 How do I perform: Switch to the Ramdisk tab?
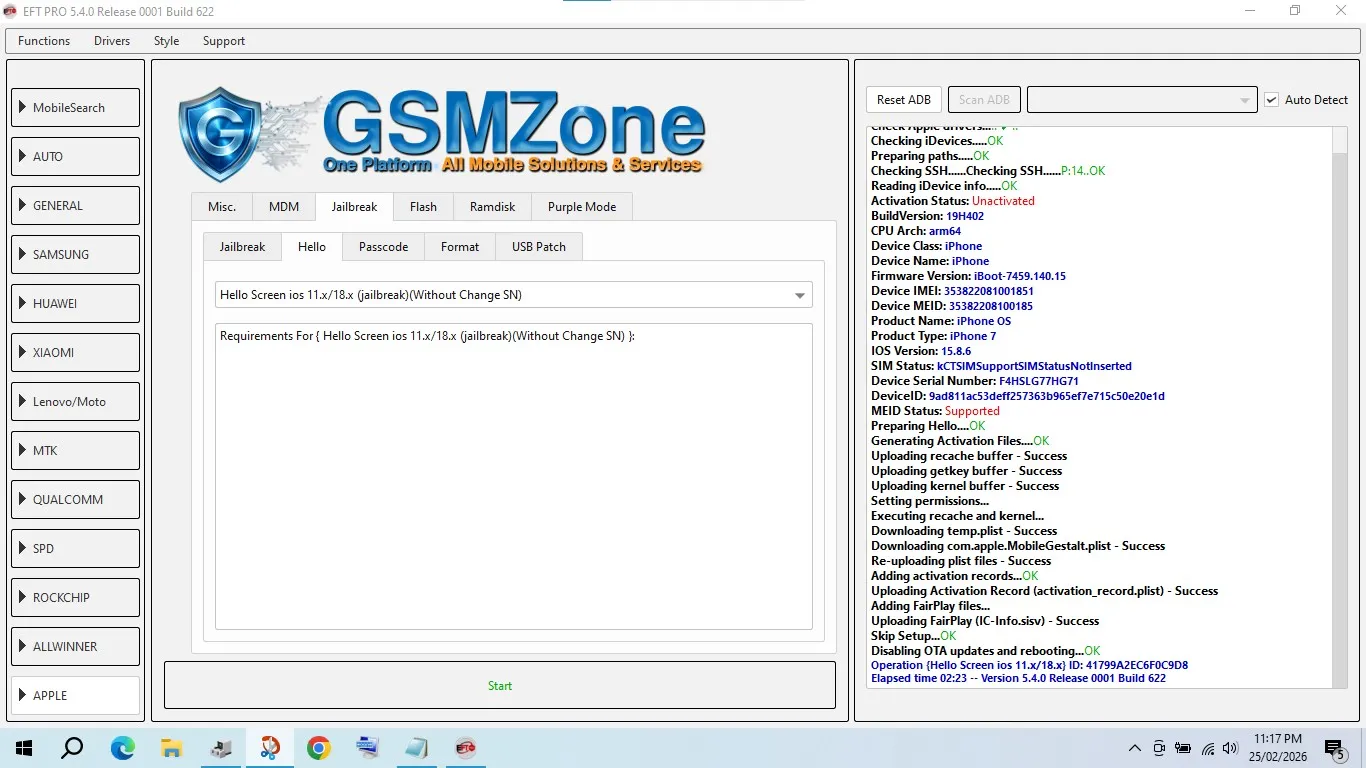(x=492, y=207)
